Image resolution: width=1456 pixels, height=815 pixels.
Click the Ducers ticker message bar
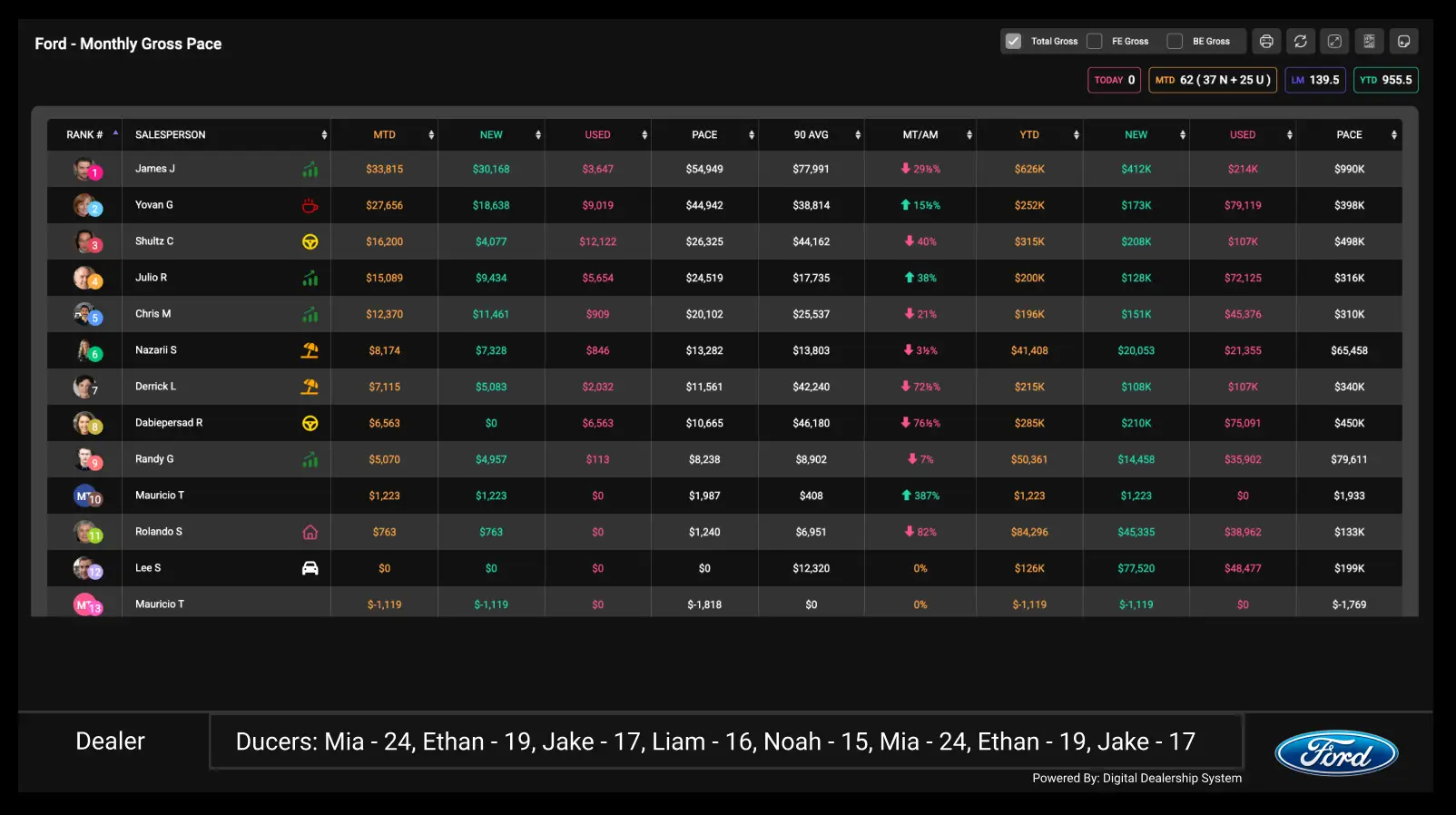click(726, 741)
